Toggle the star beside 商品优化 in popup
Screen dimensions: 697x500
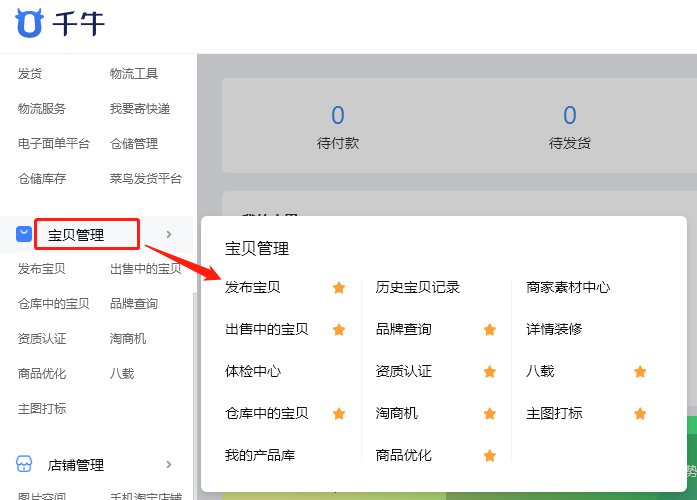point(490,455)
